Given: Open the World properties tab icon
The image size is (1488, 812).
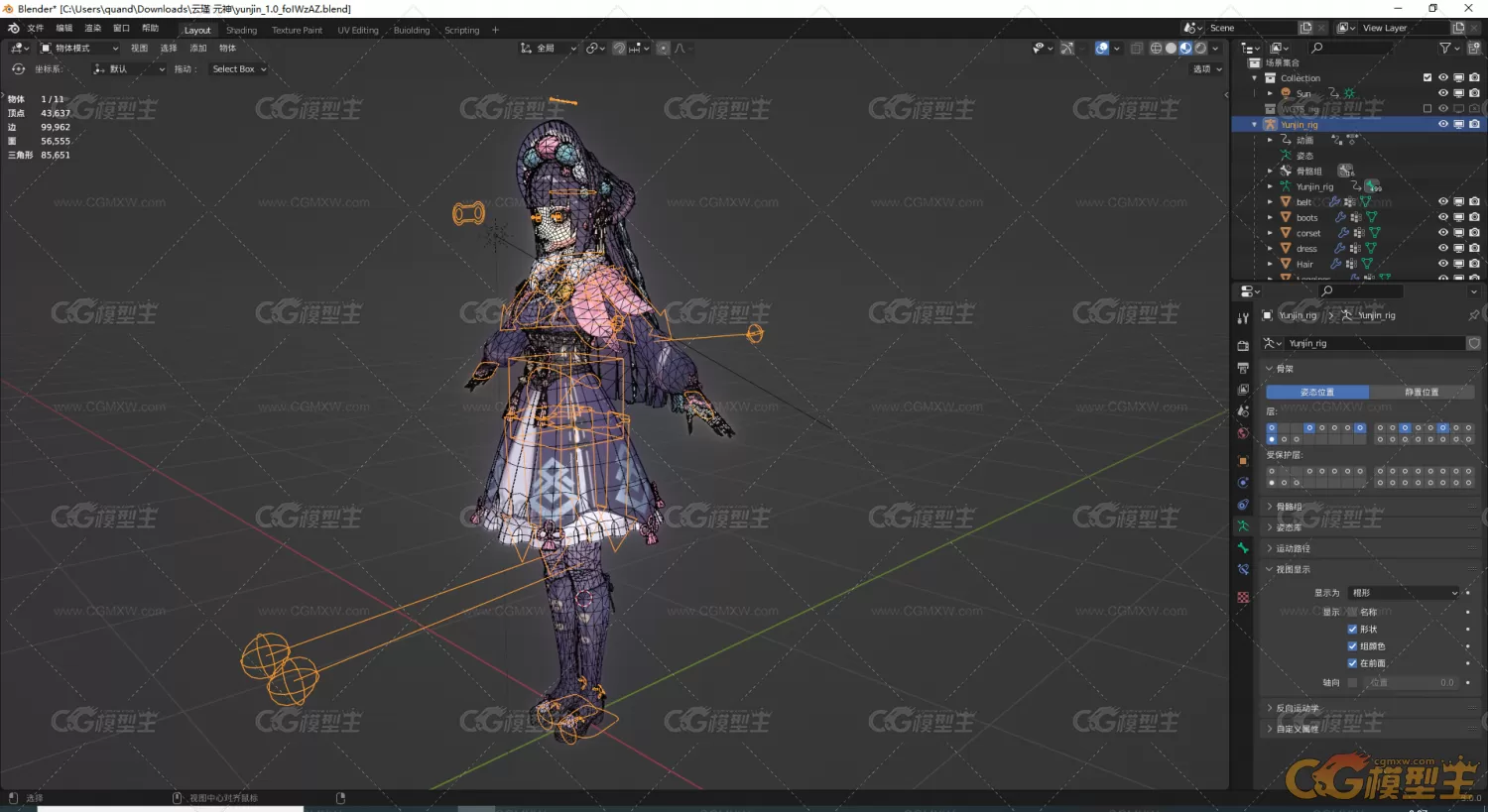Looking at the screenshot, I should click(x=1243, y=433).
